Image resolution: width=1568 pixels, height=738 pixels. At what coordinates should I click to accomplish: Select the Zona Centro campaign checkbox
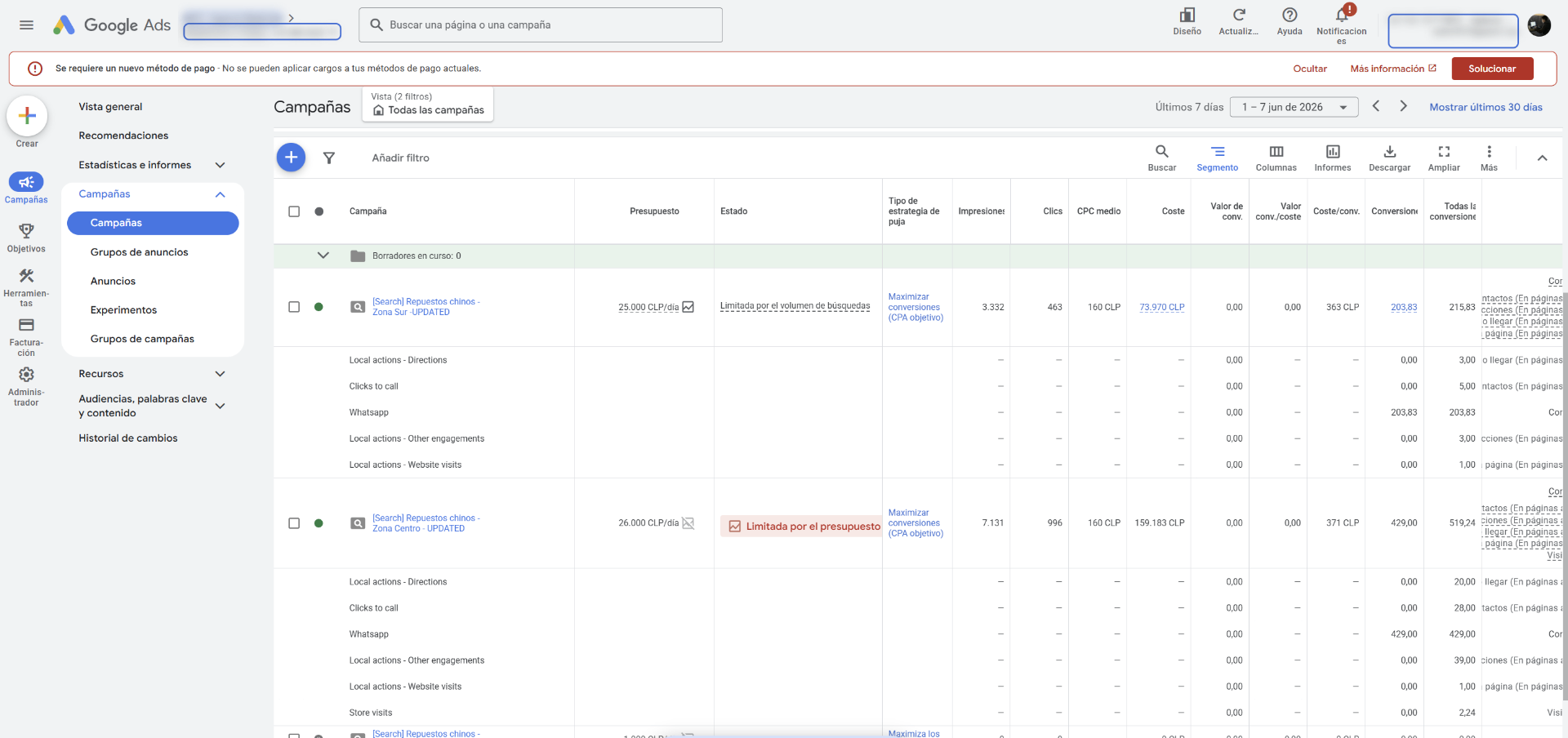click(x=294, y=523)
